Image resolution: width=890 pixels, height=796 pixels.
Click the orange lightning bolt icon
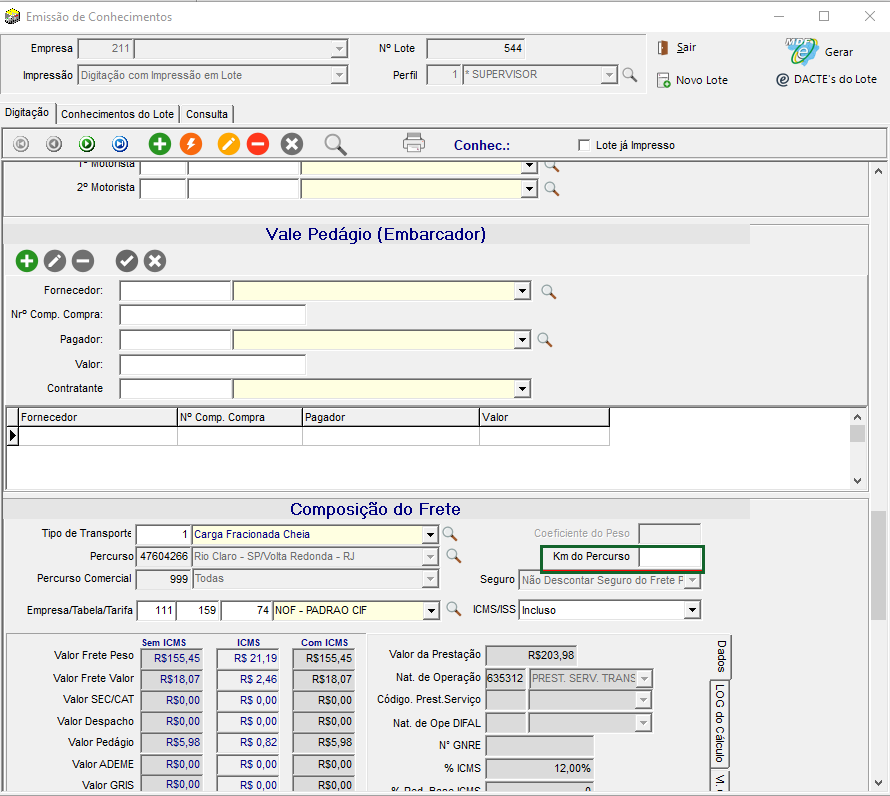coord(191,144)
